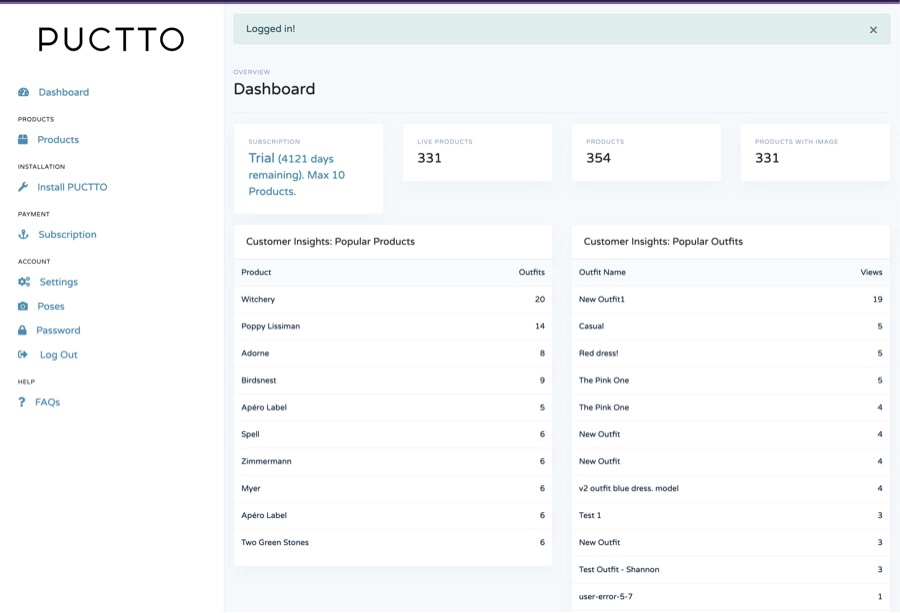
Task: Open the Products menu link
Action: pos(58,139)
